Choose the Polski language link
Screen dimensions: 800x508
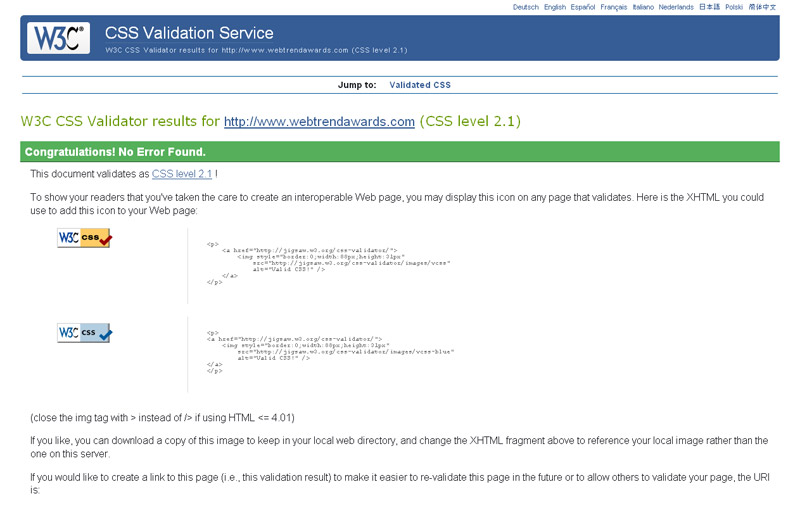pos(734,7)
